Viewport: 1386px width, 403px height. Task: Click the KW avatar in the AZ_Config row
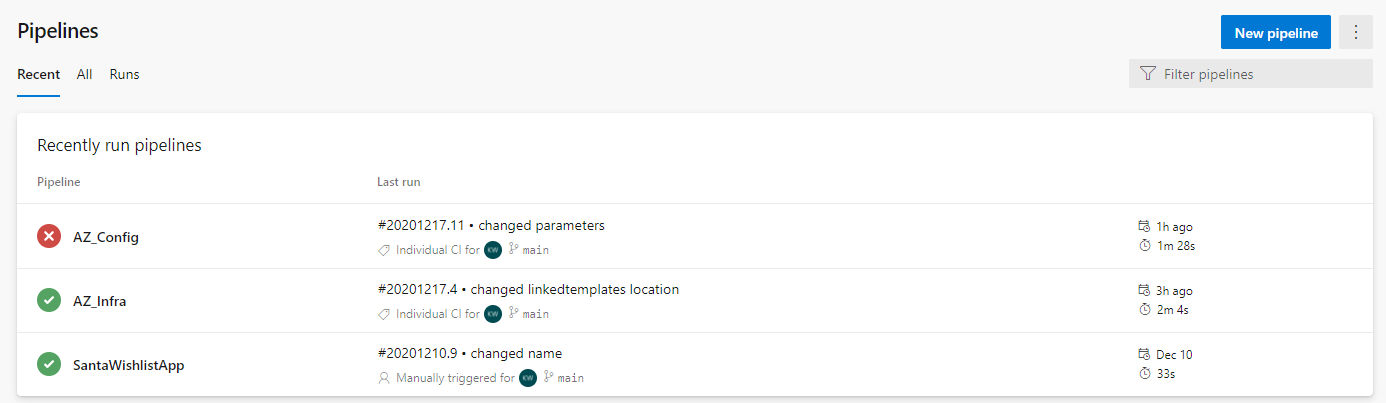492,250
